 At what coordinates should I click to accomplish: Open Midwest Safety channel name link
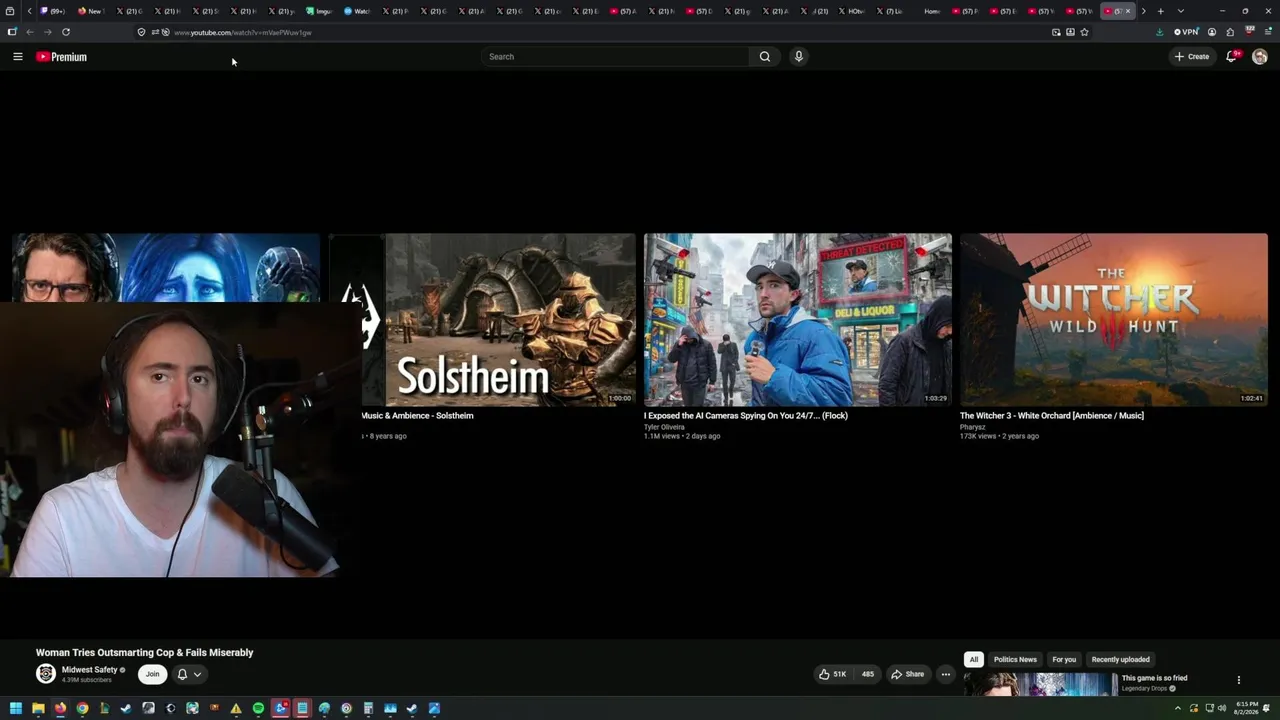point(90,670)
